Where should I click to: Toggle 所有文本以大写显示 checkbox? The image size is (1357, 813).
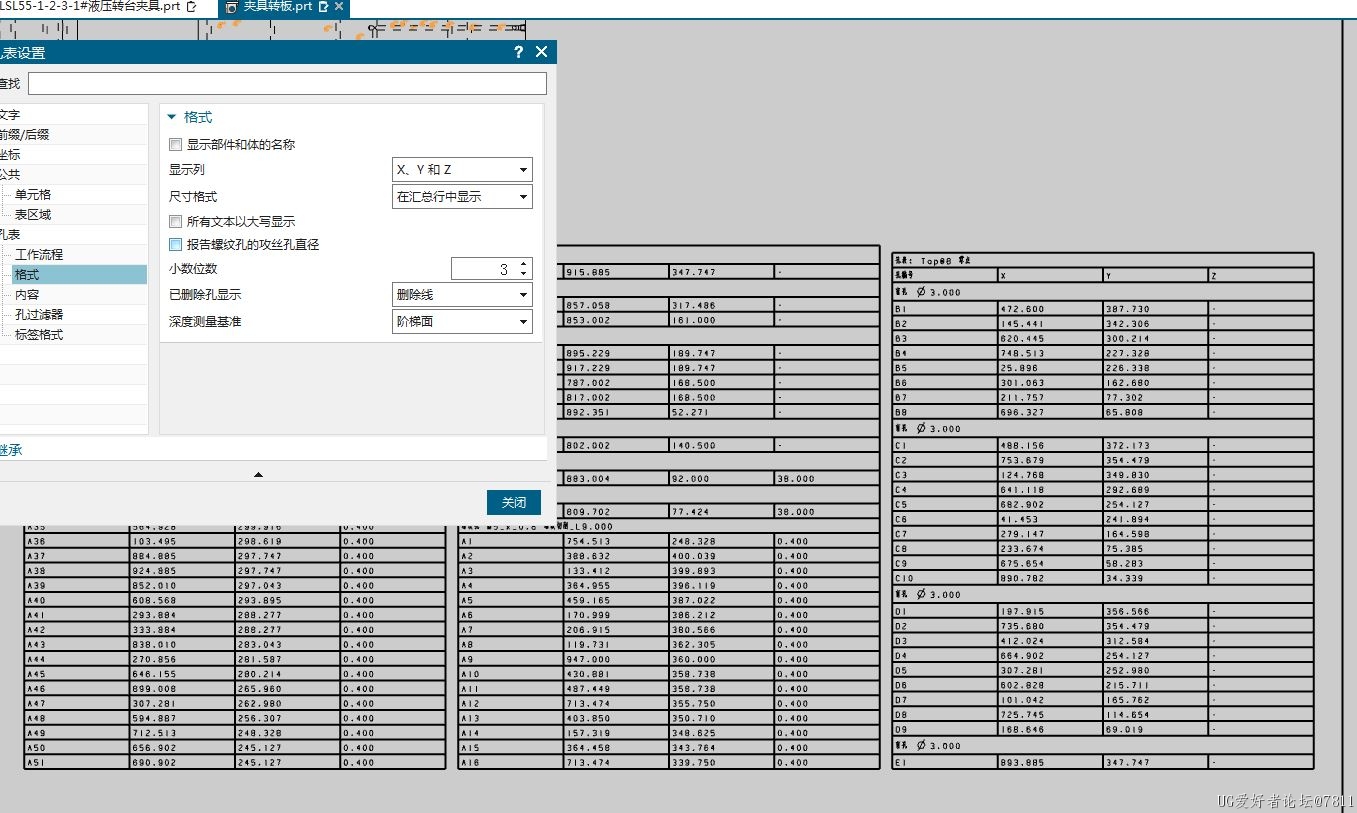[176, 222]
